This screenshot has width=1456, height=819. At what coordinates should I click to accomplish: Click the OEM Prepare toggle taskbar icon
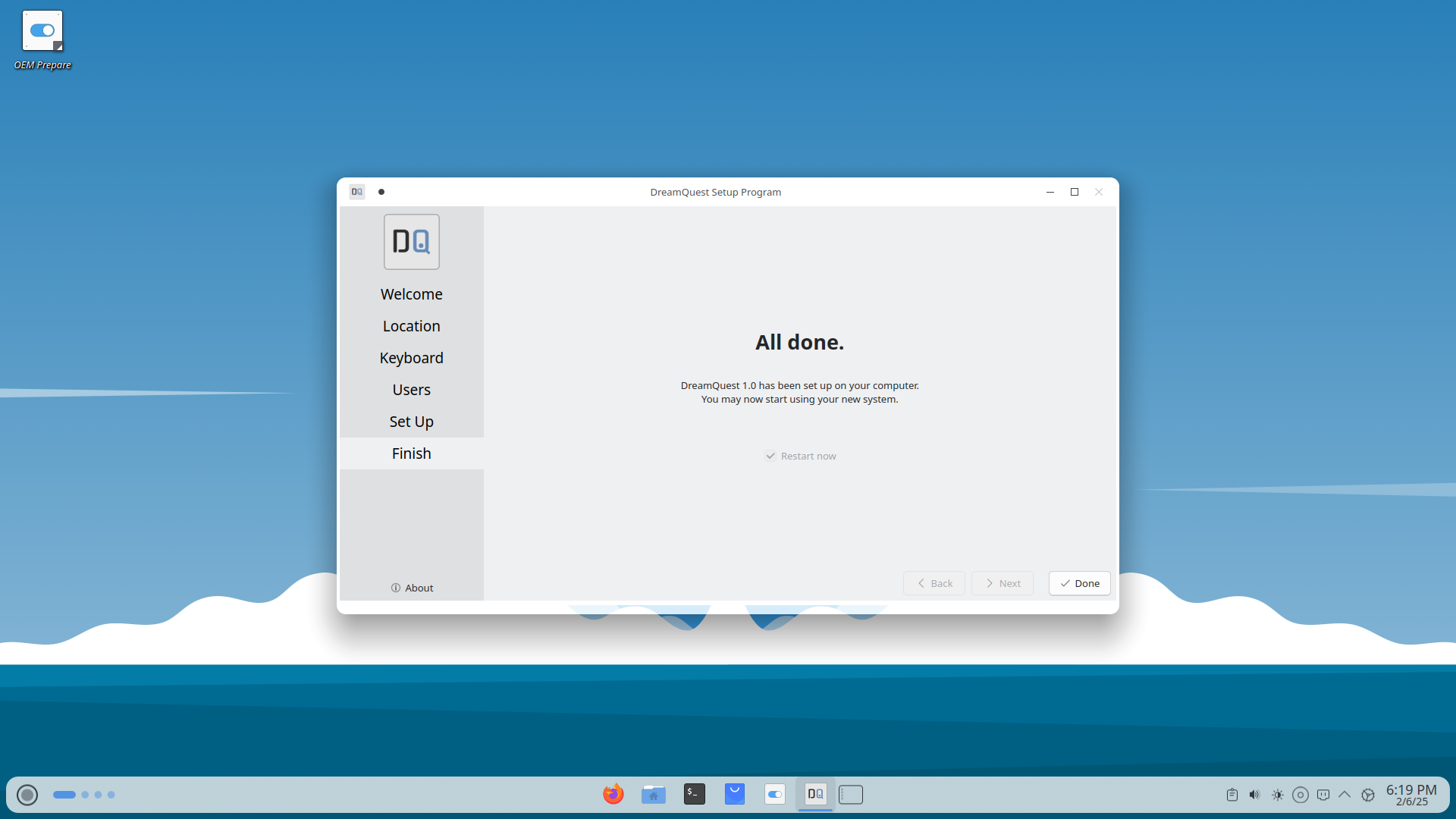click(774, 794)
